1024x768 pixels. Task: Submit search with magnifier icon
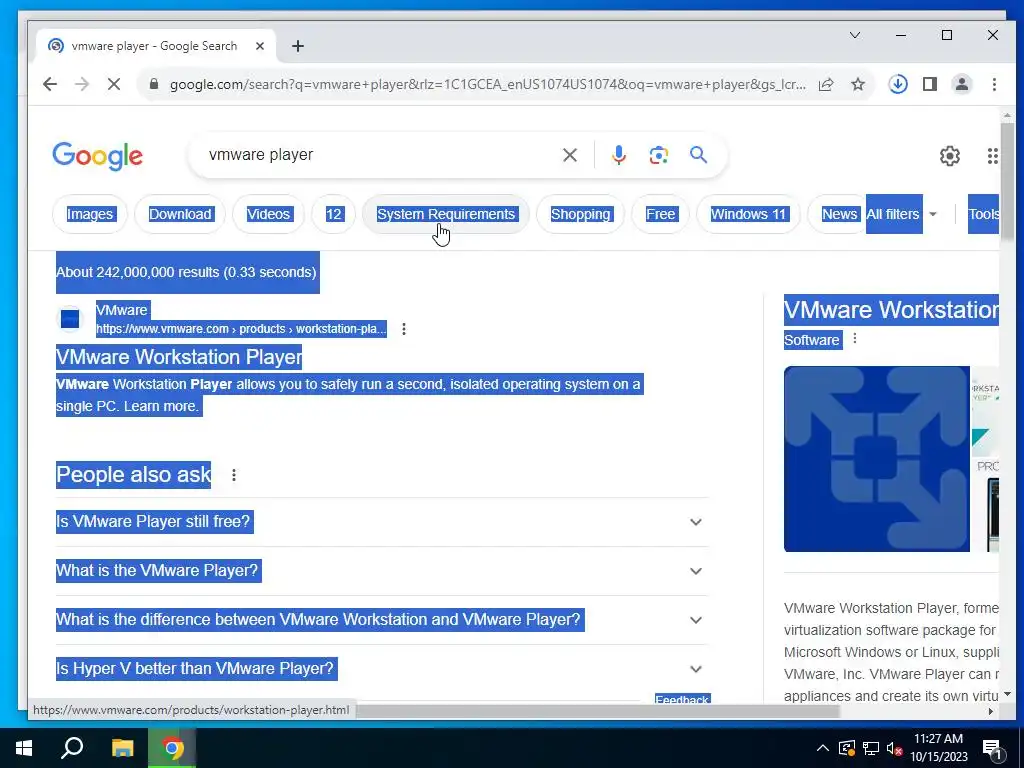[698, 155]
